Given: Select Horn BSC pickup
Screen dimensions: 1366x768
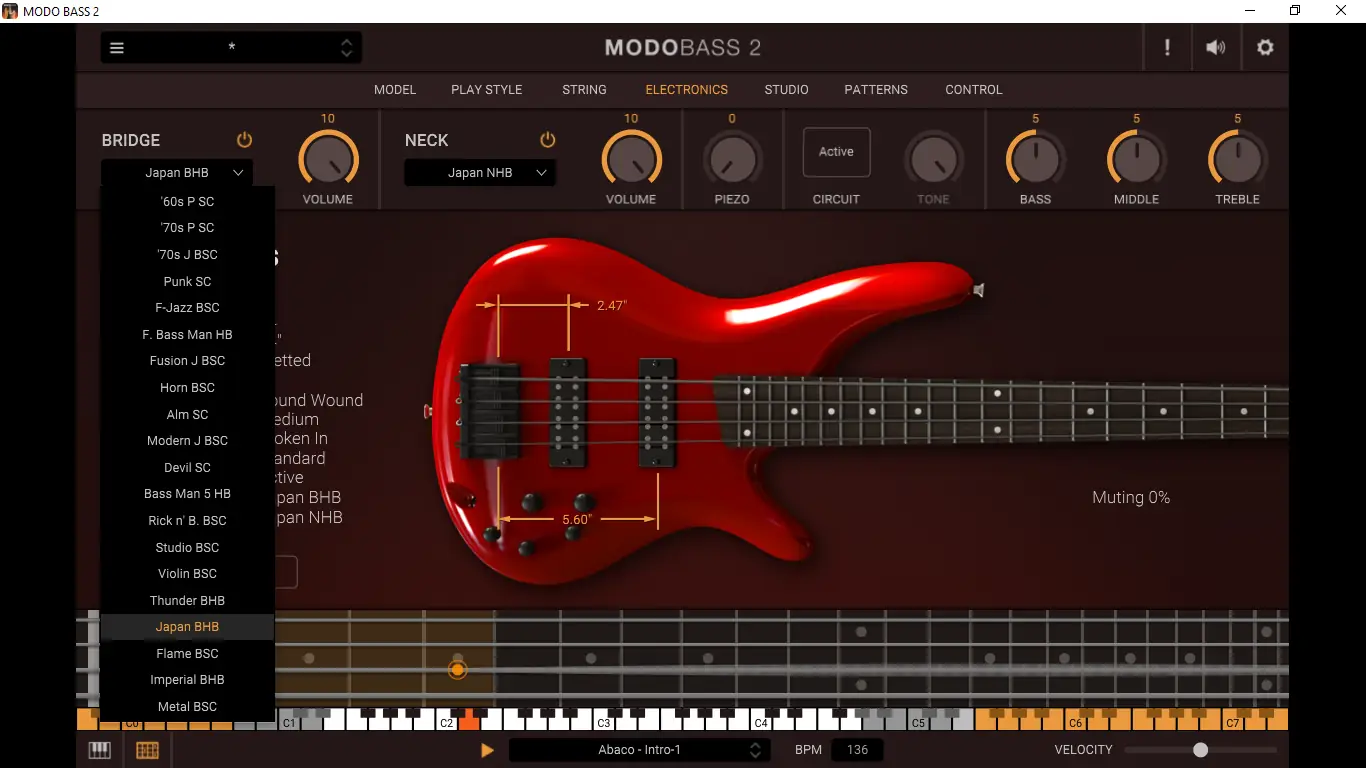Looking at the screenshot, I should tap(187, 387).
